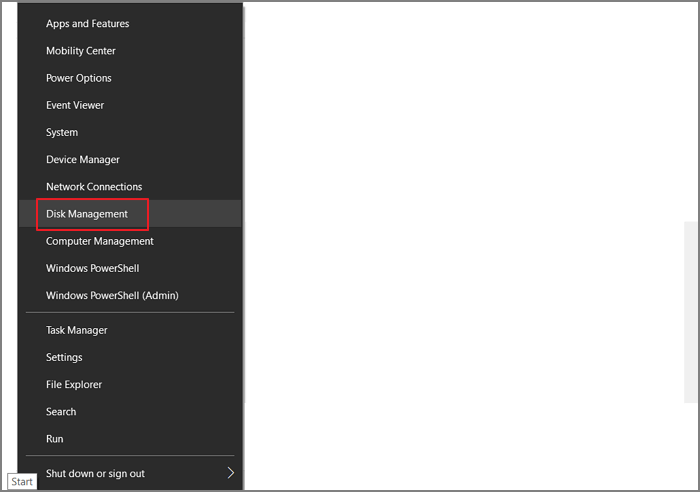Click the System menu item
Image resolution: width=700 pixels, height=492 pixels.
pos(62,132)
